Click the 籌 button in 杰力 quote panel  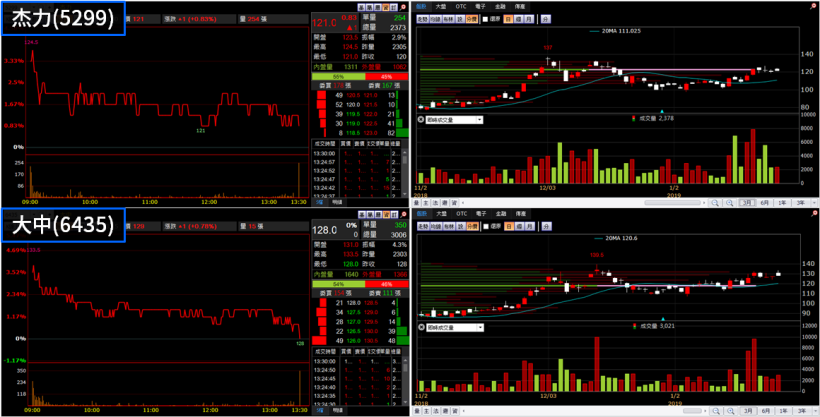369,7
